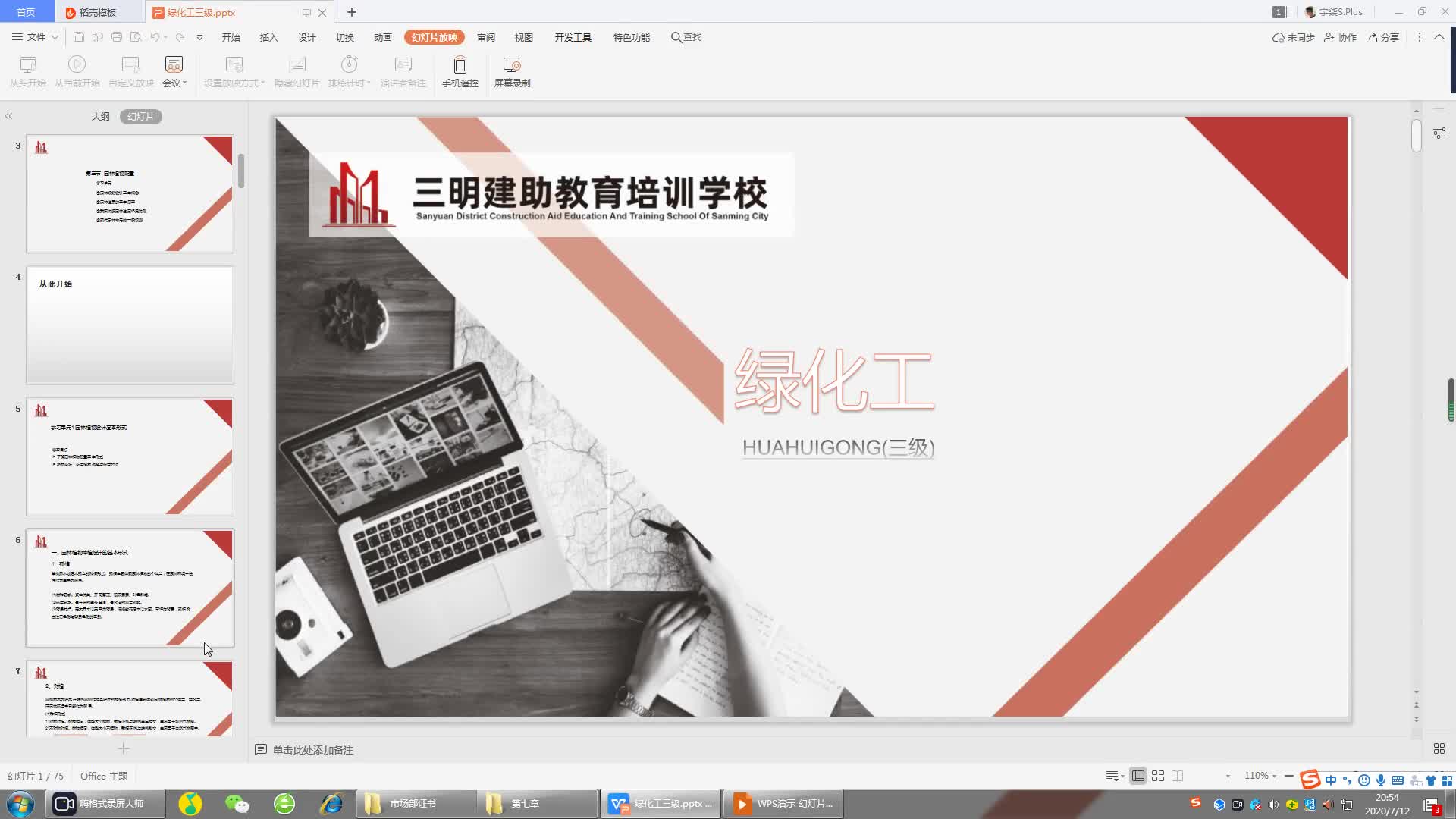This screenshot has width=1456, height=819.
Task: Click the 分享 share icon
Action: [1382, 37]
